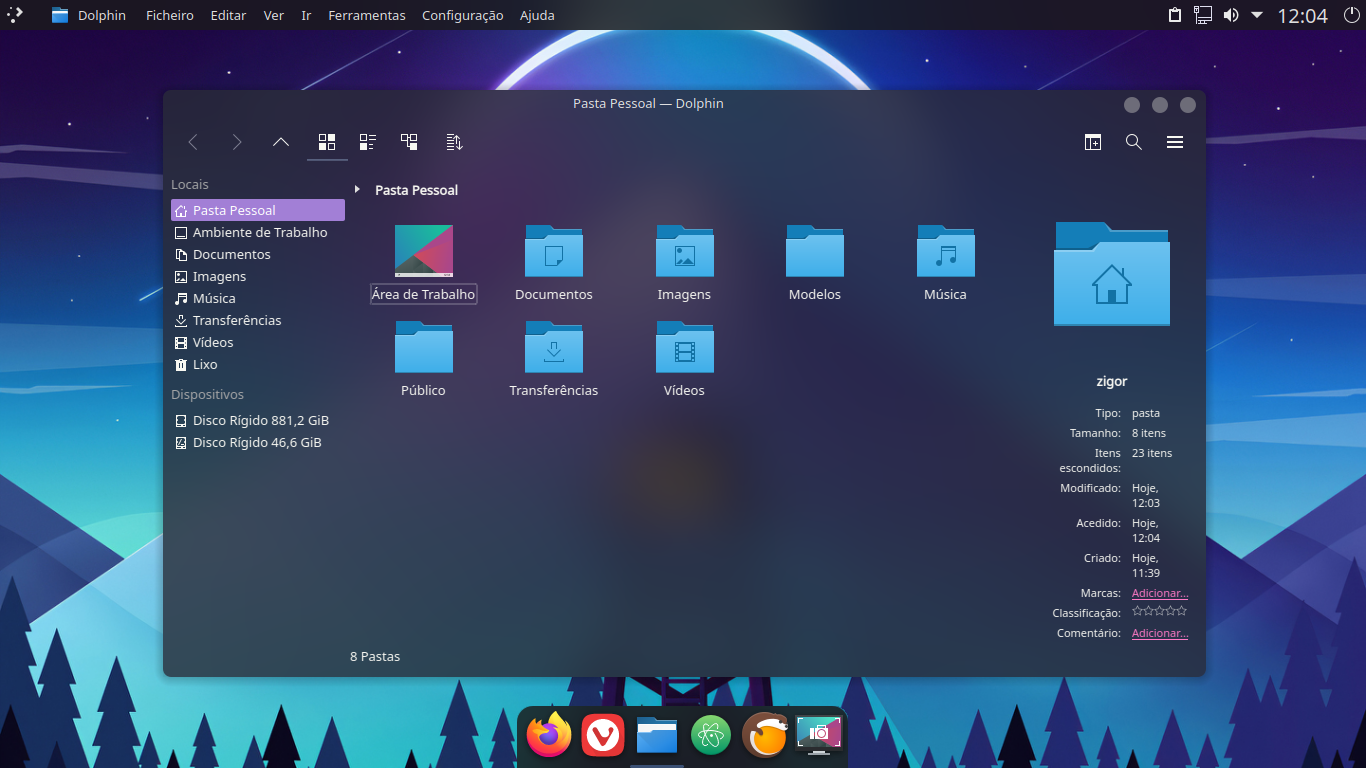Image resolution: width=1366 pixels, height=768 pixels.
Task: Click the 8 Pastas status bar text
Action: tap(375, 657)
